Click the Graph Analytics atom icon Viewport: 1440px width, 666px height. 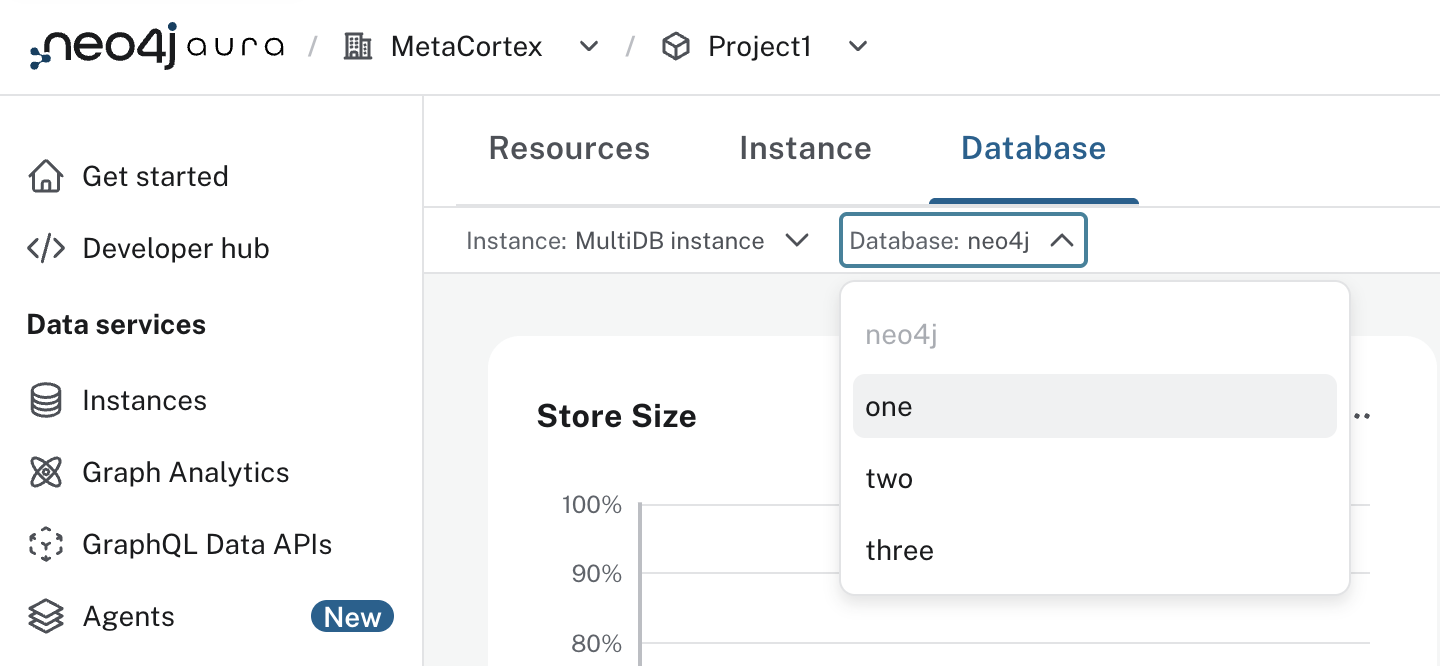coord(46,472)
